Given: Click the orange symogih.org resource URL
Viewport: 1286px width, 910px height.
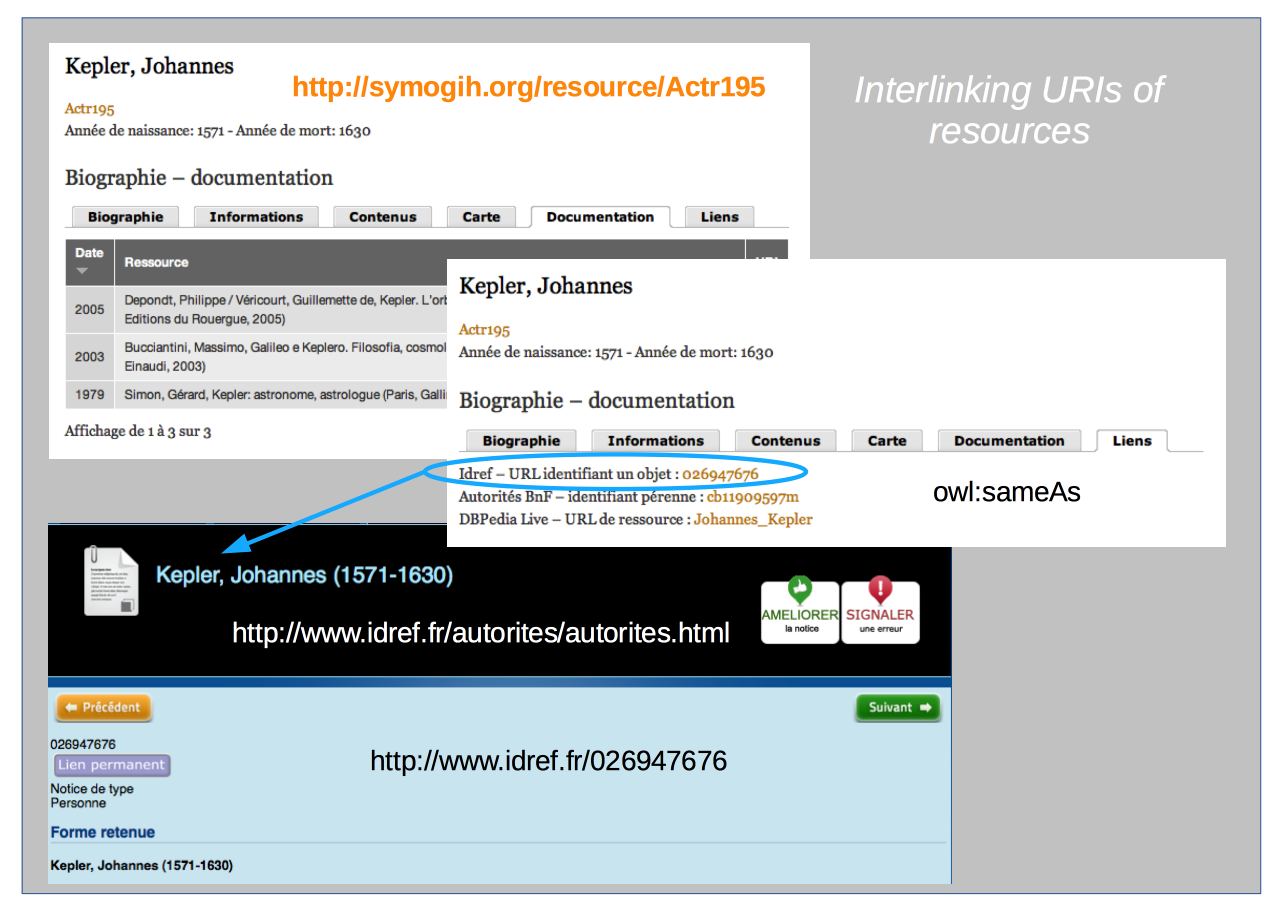Looking at the screenshot, I should (528, 87).
